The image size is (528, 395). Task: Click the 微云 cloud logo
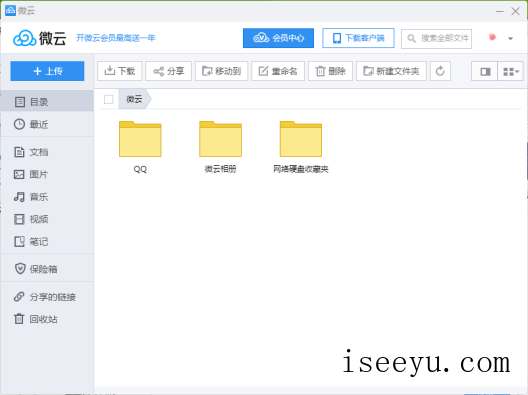click(x=39, y=38)
